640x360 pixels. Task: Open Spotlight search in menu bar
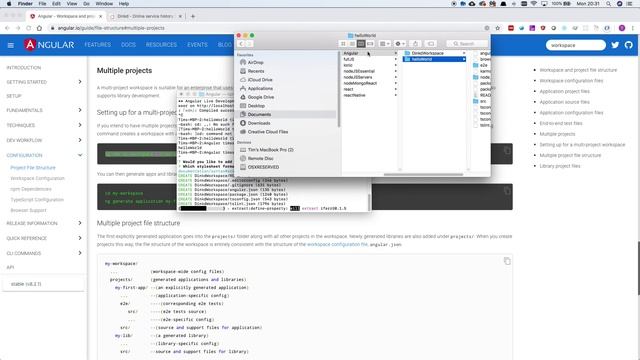point(608,4)
